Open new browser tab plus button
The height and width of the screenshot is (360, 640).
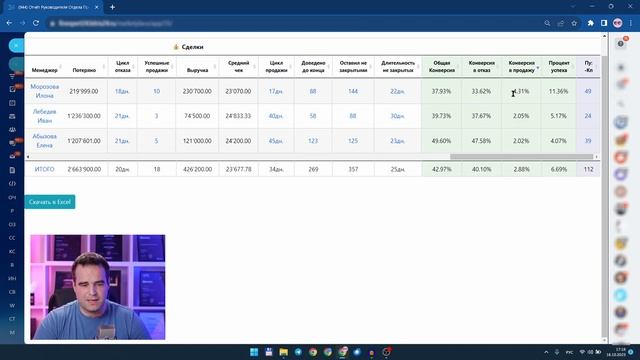tap(112, 7)
